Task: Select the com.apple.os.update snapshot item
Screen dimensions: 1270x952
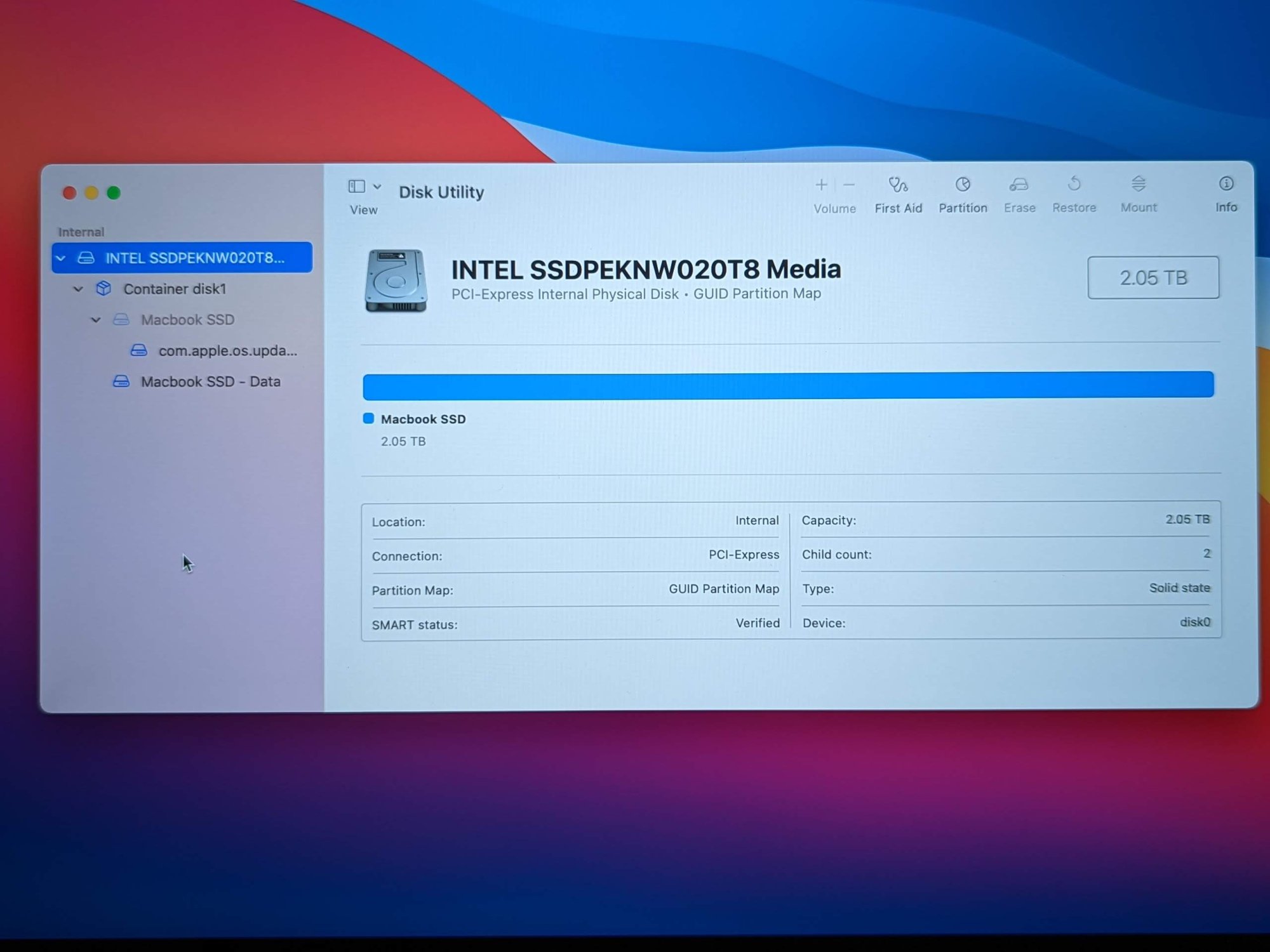Action: click(x=227, y=351)
